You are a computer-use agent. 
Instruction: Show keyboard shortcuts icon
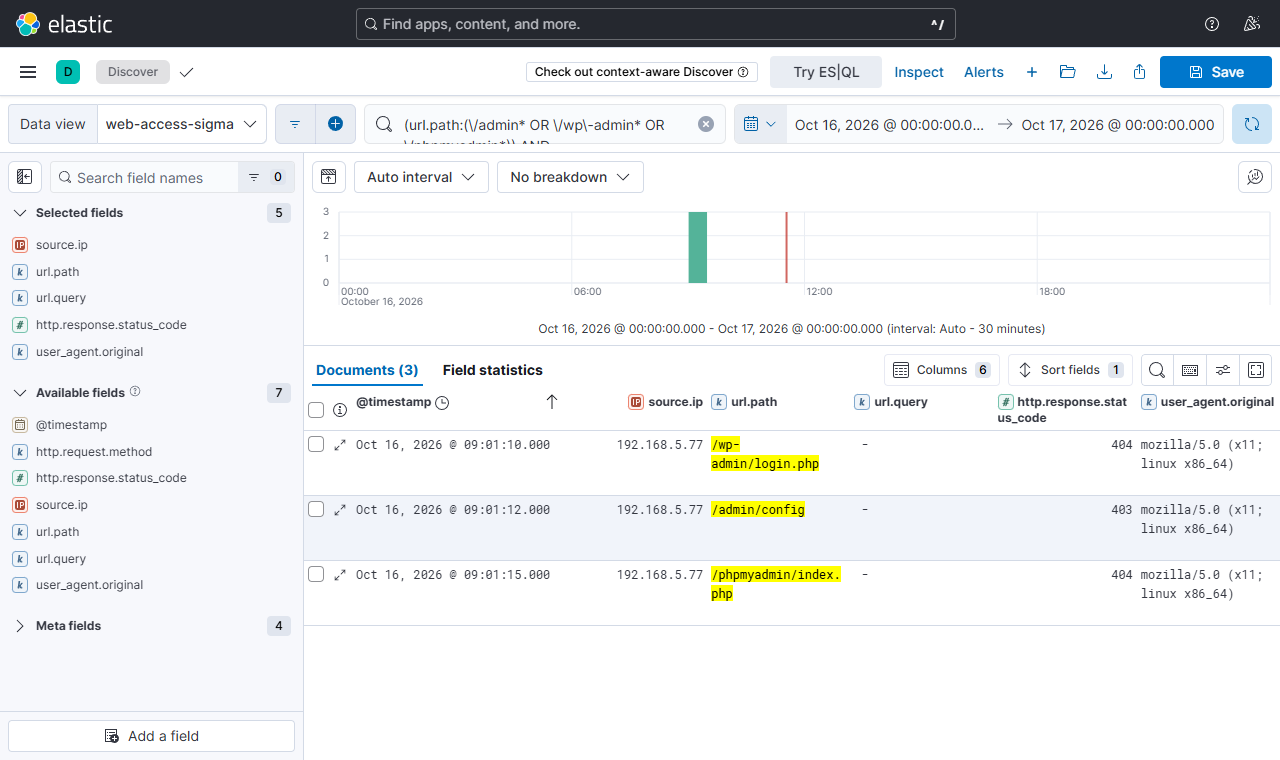pos(1190,370)
